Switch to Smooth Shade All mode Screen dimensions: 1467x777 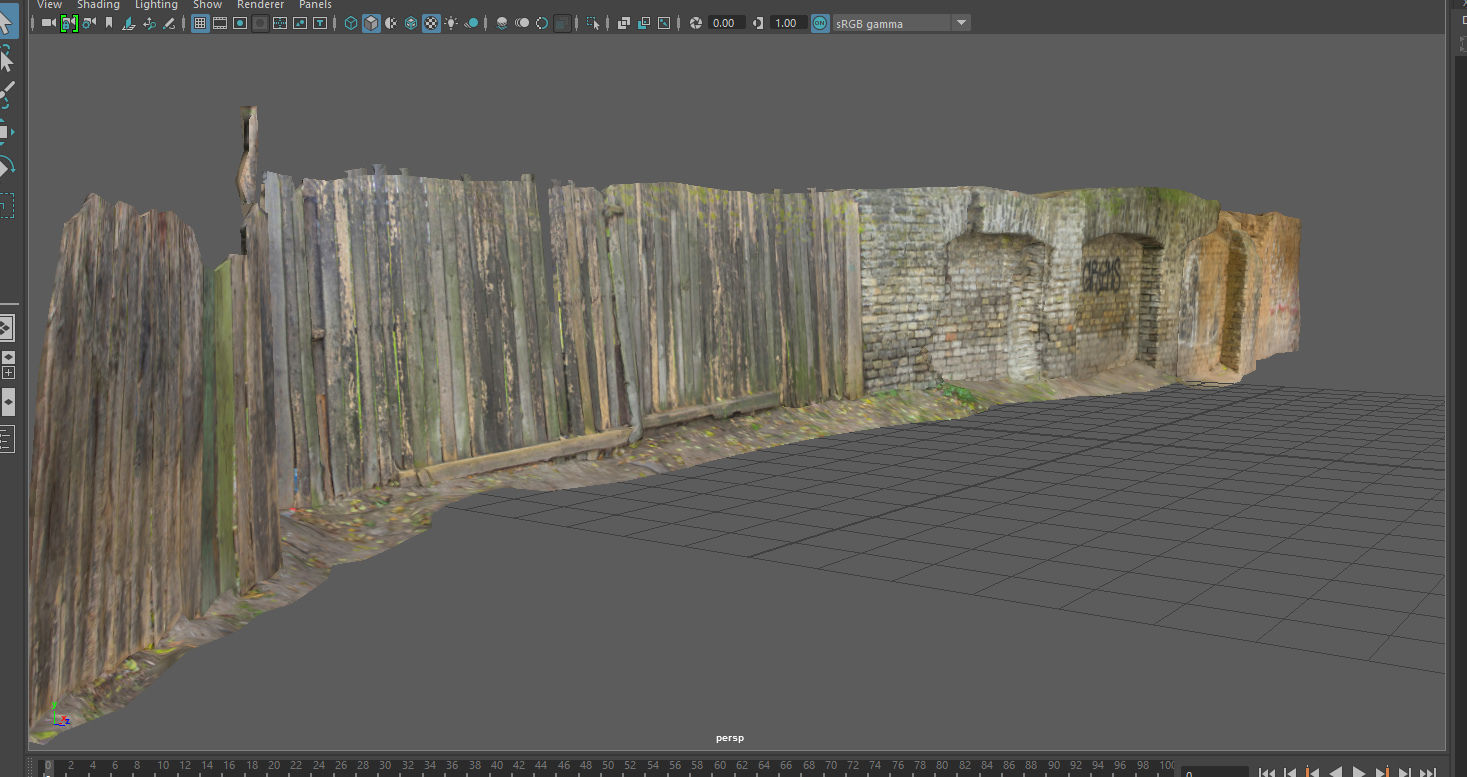click(371, 23)
